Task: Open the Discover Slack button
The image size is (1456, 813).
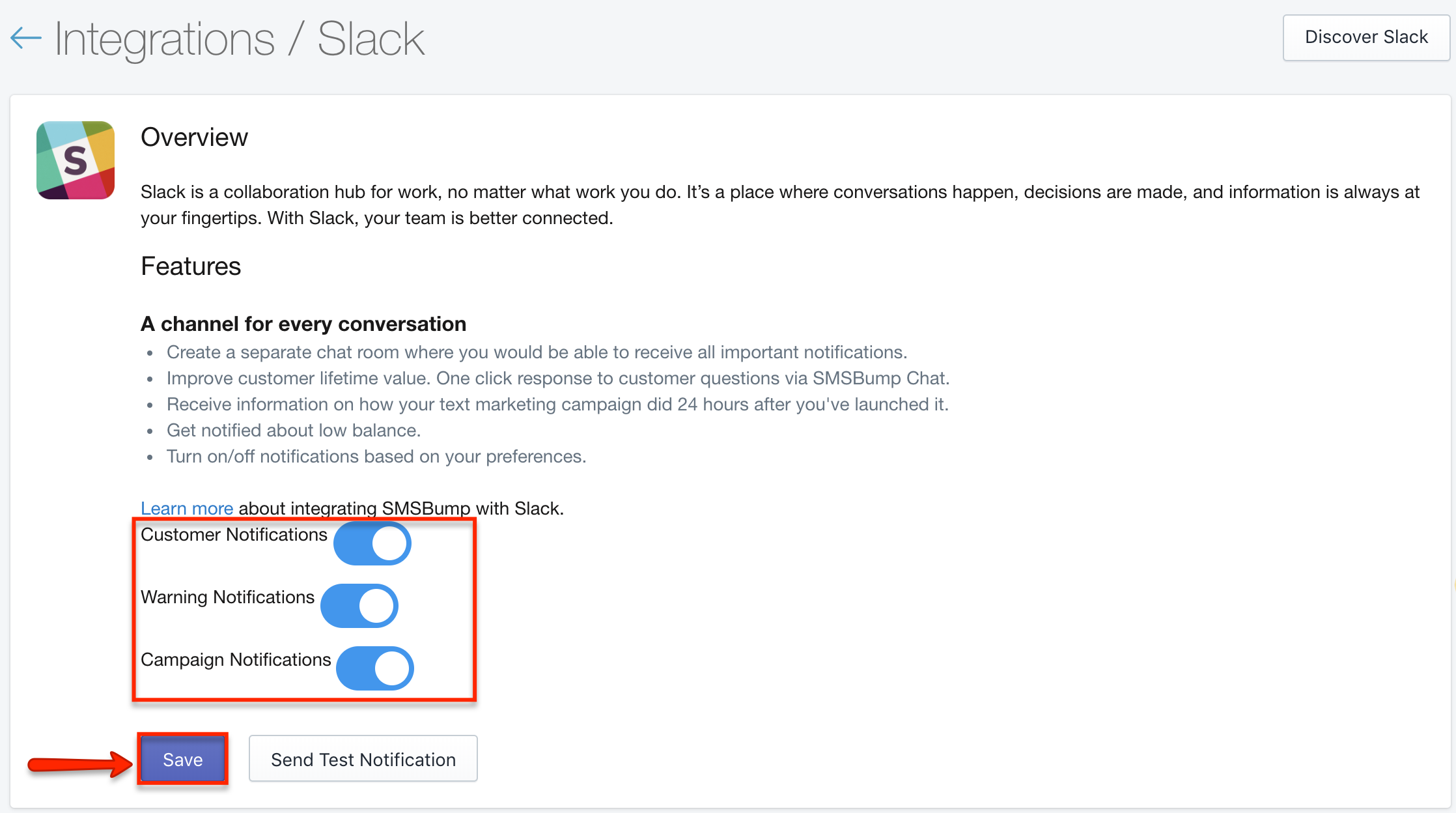Action: coord(1366,37)
